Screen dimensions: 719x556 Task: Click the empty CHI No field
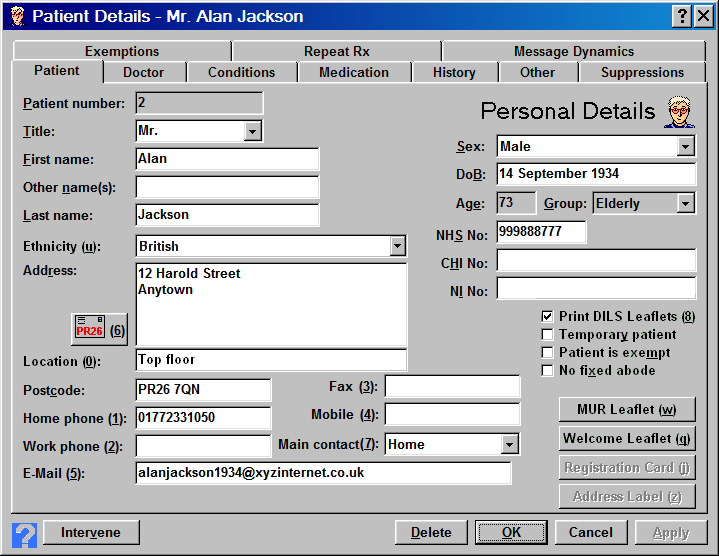pos(596,260)
